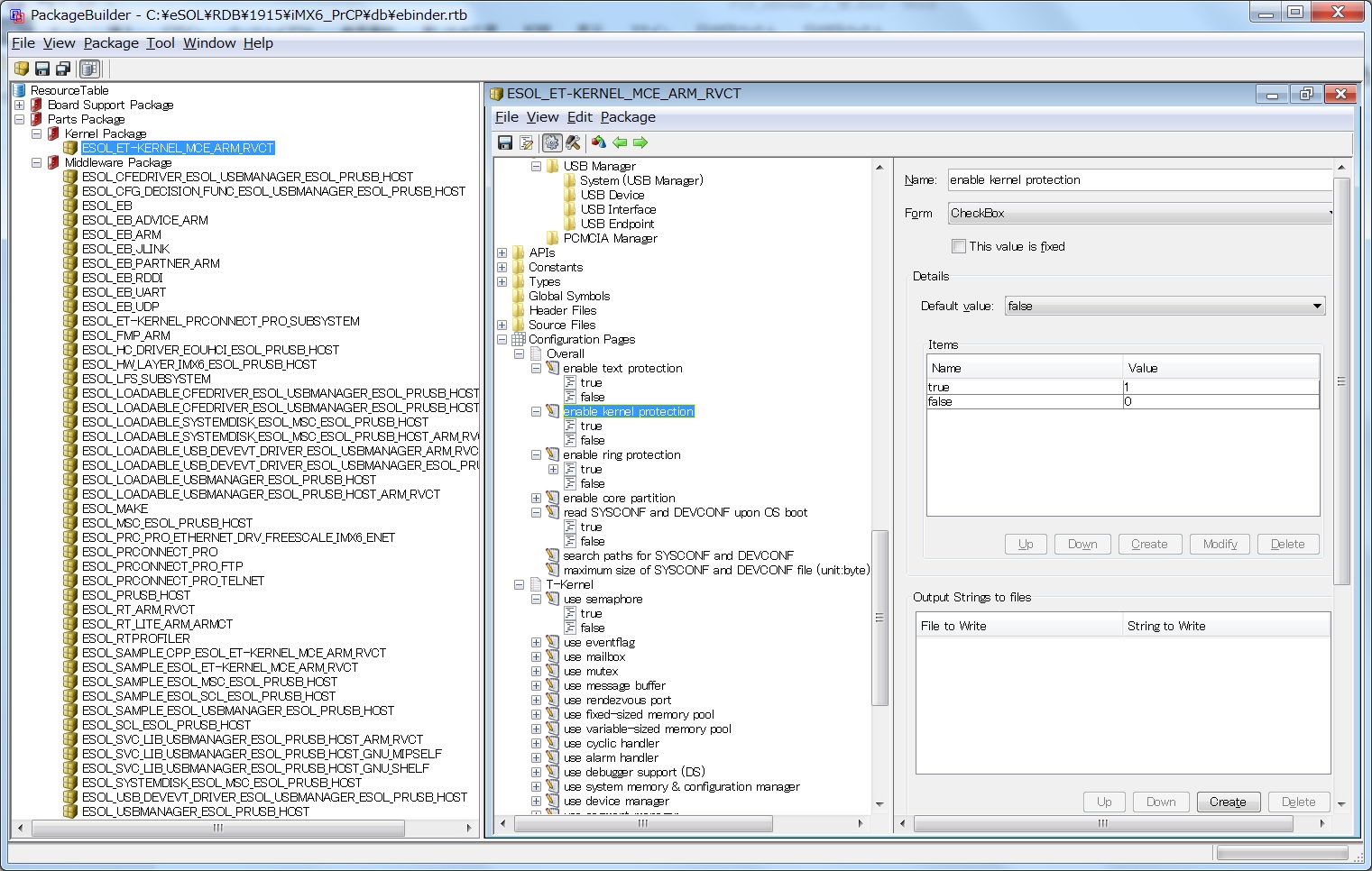Click the PackageBuilder title bar app icon

pos(17,14)
